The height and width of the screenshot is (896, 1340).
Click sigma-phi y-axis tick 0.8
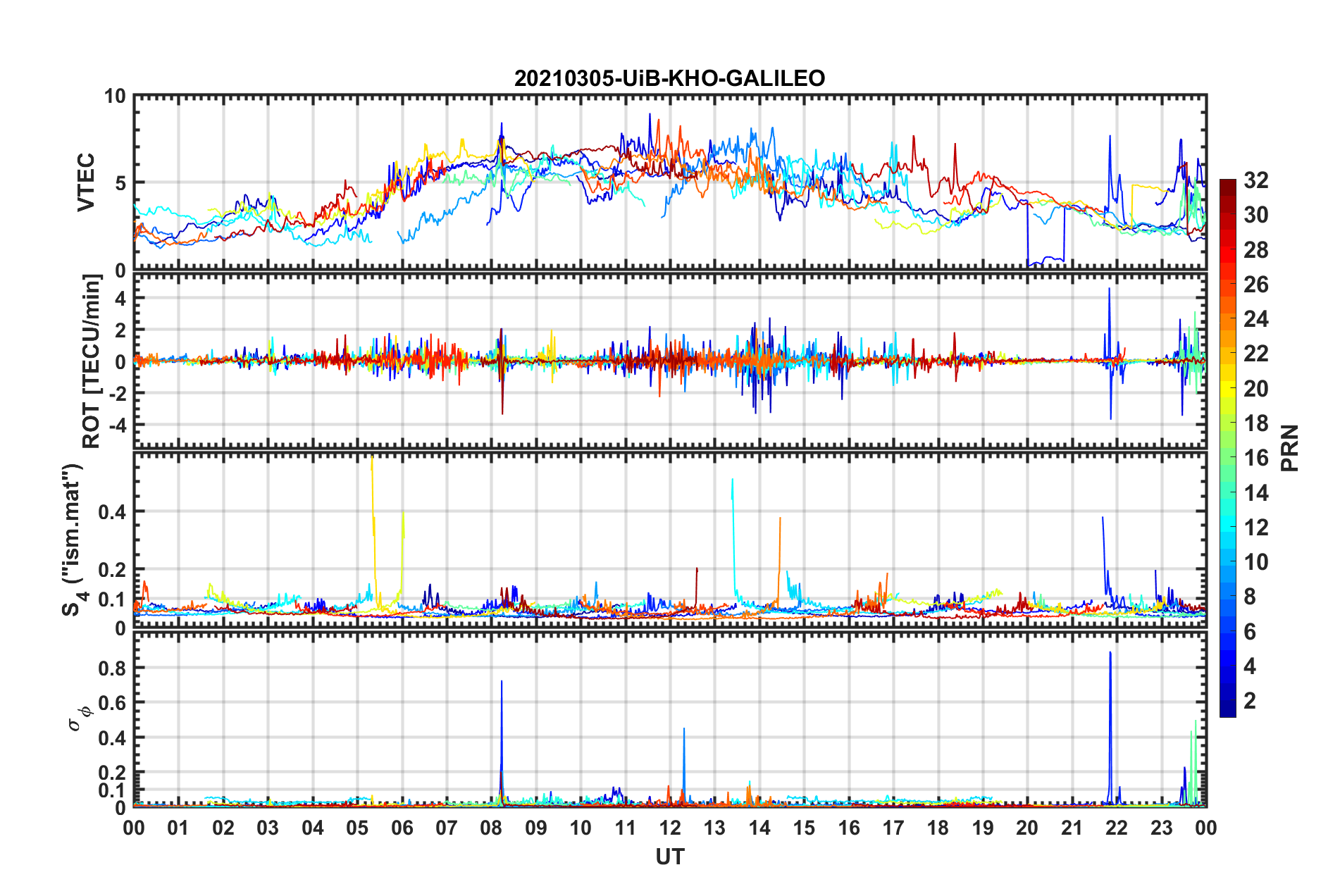(112, 668)
